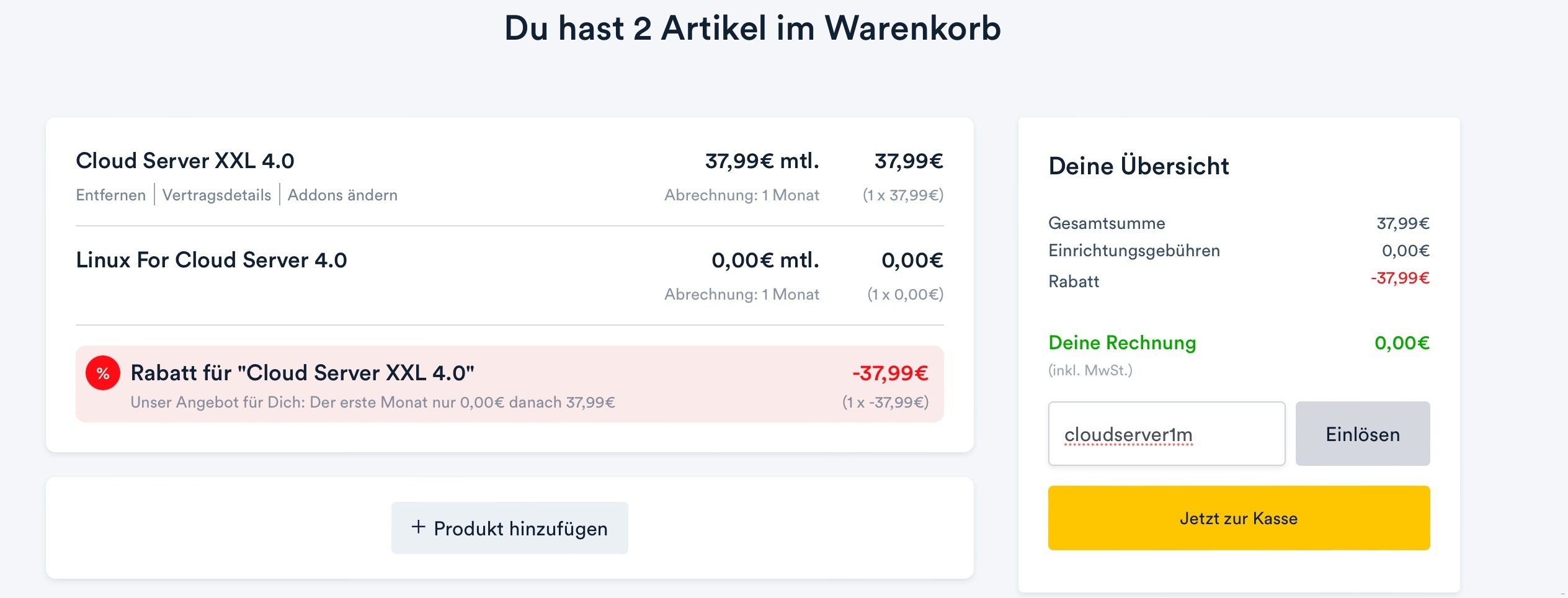Open the Vertragsdetails link
The width and height of the screenshot is (1568, 598).
[216, 195]
